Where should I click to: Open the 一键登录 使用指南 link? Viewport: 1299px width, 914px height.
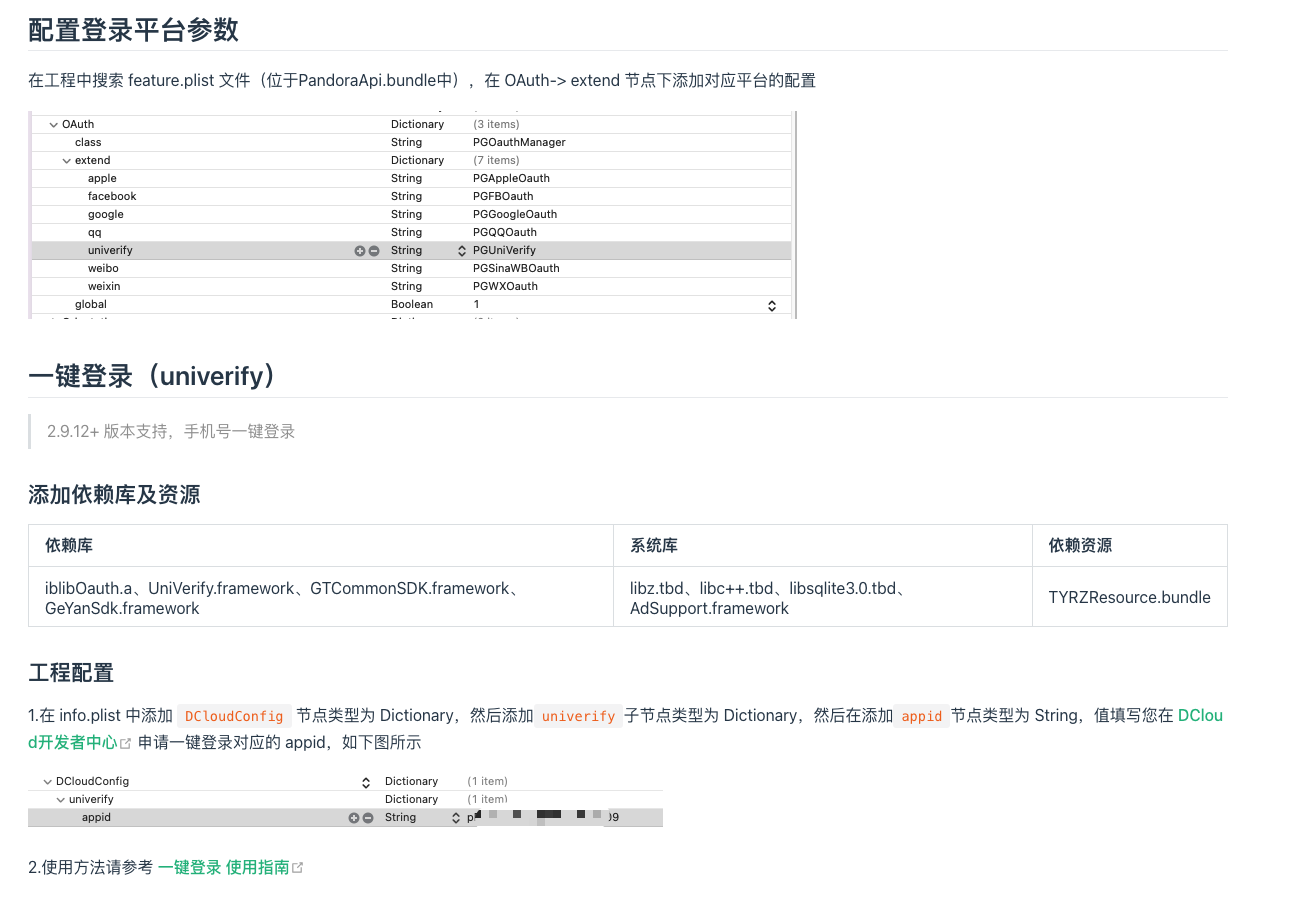[x=223, y=868]
